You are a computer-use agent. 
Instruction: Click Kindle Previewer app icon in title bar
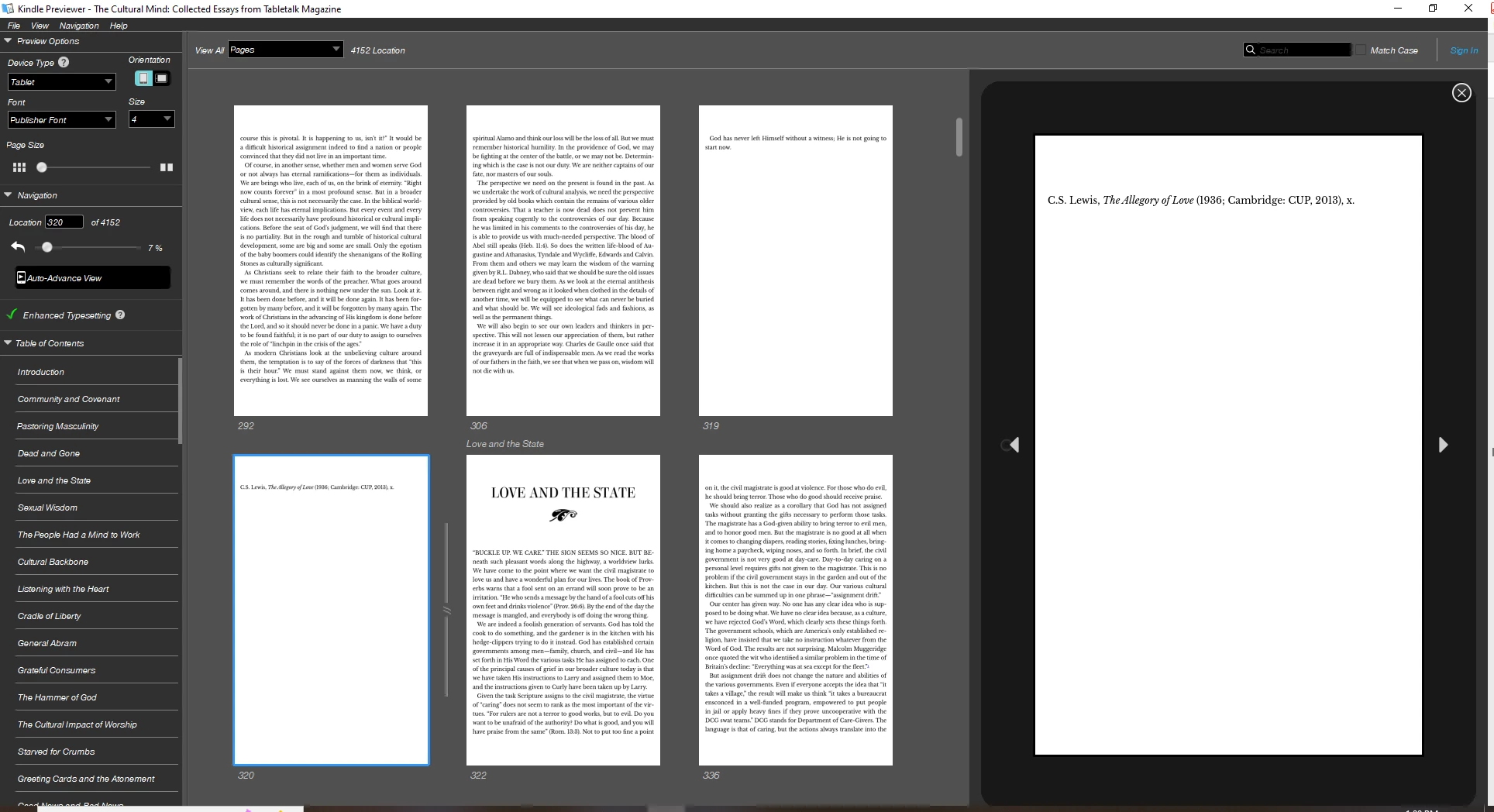click(7, 9)
